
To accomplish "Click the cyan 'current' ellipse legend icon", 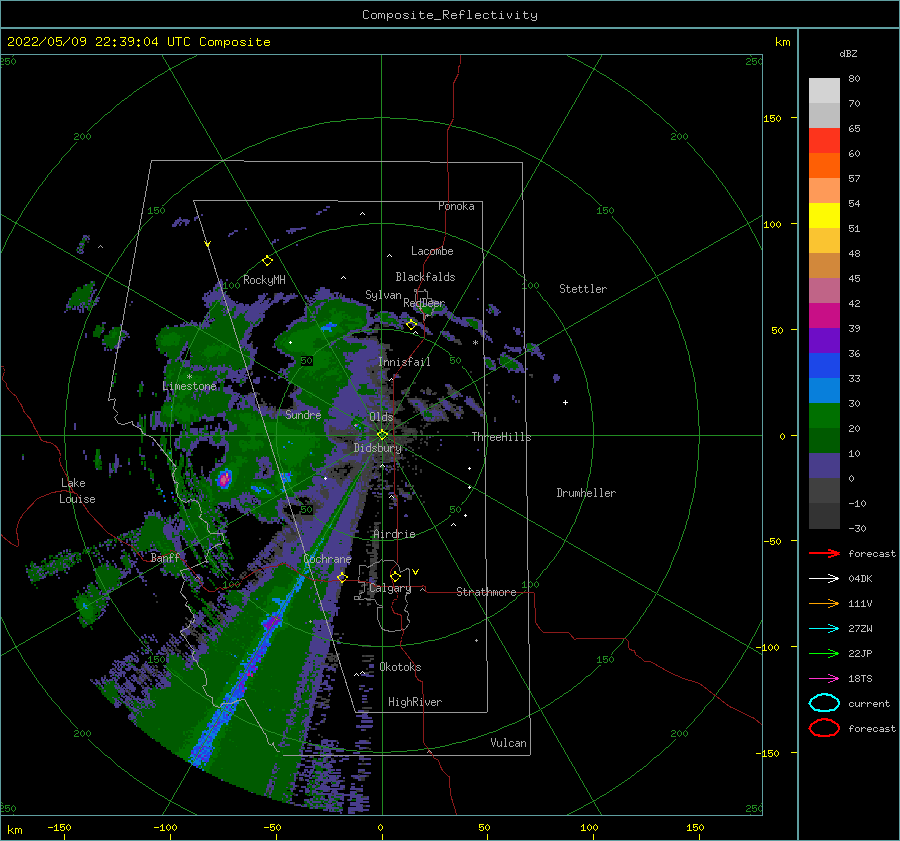I will (x=824, y=703).
